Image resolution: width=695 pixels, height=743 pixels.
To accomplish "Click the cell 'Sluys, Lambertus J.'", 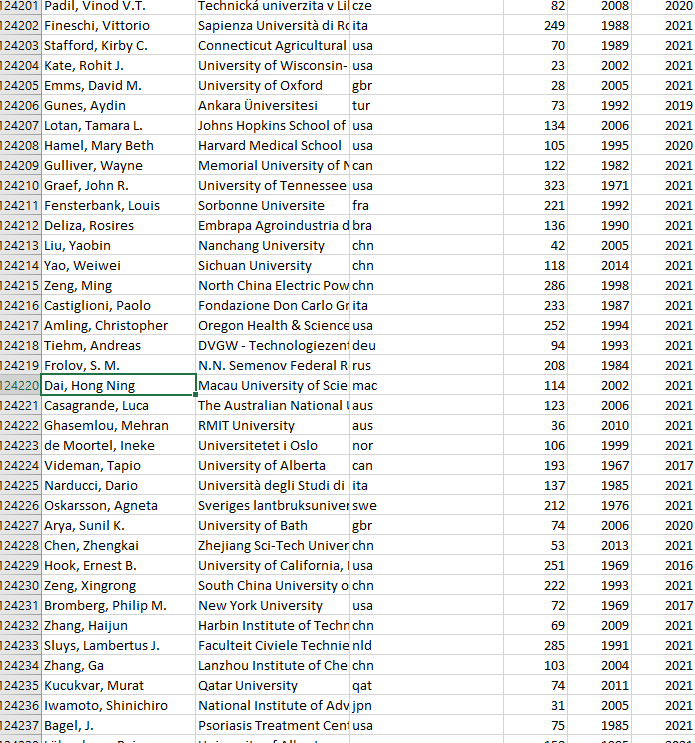I will coord(118,645).
